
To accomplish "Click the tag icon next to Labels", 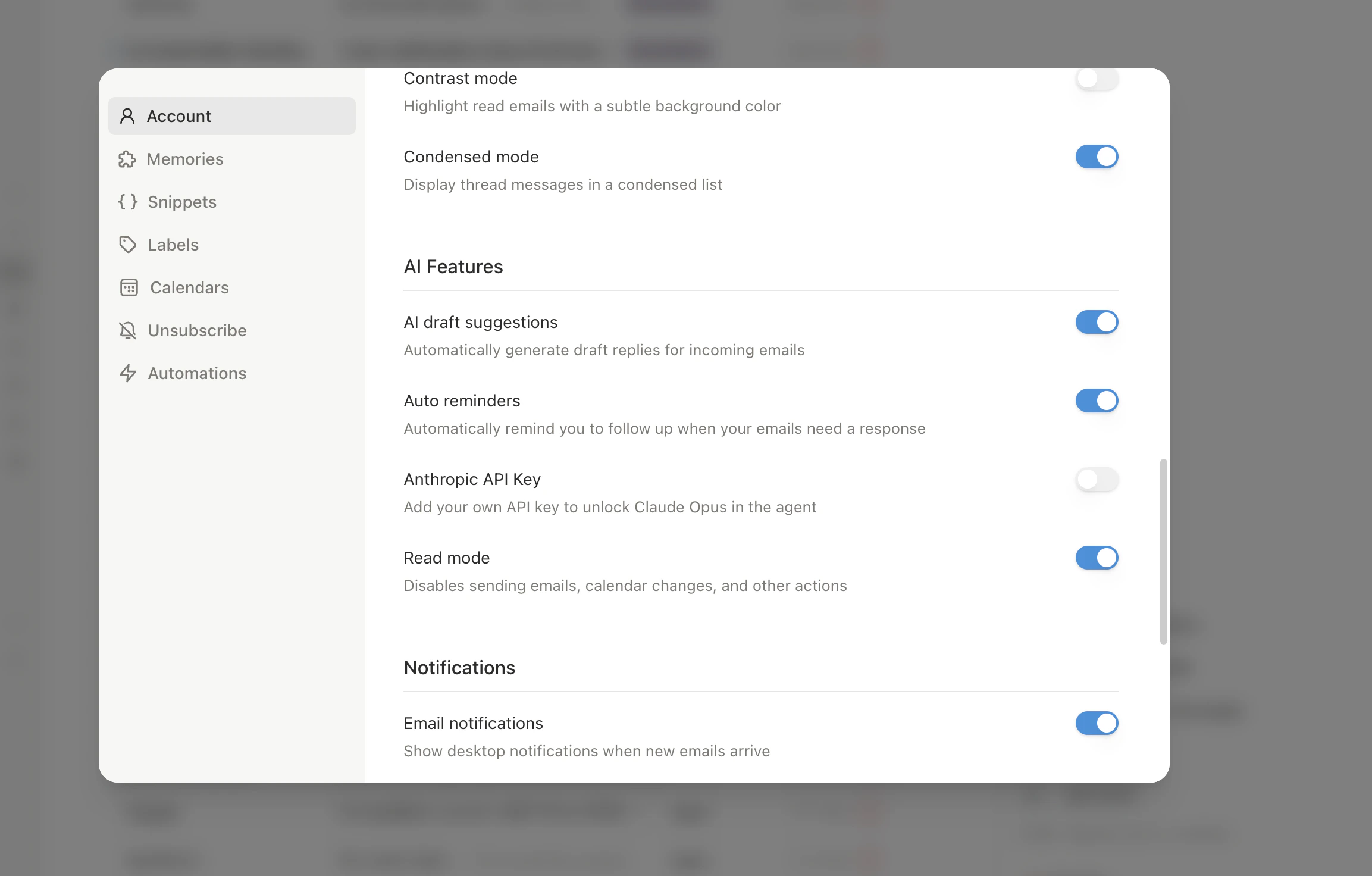I will 128,245.
